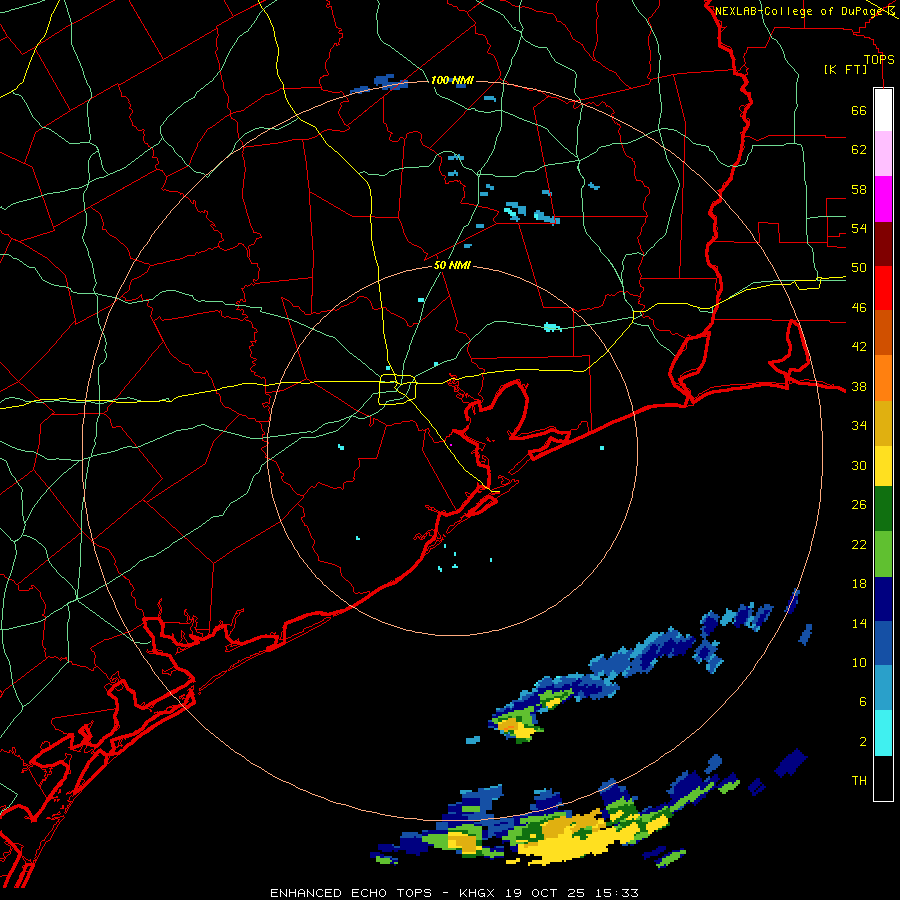
Task: Select the '14' scale label
Action: point(859,623)
